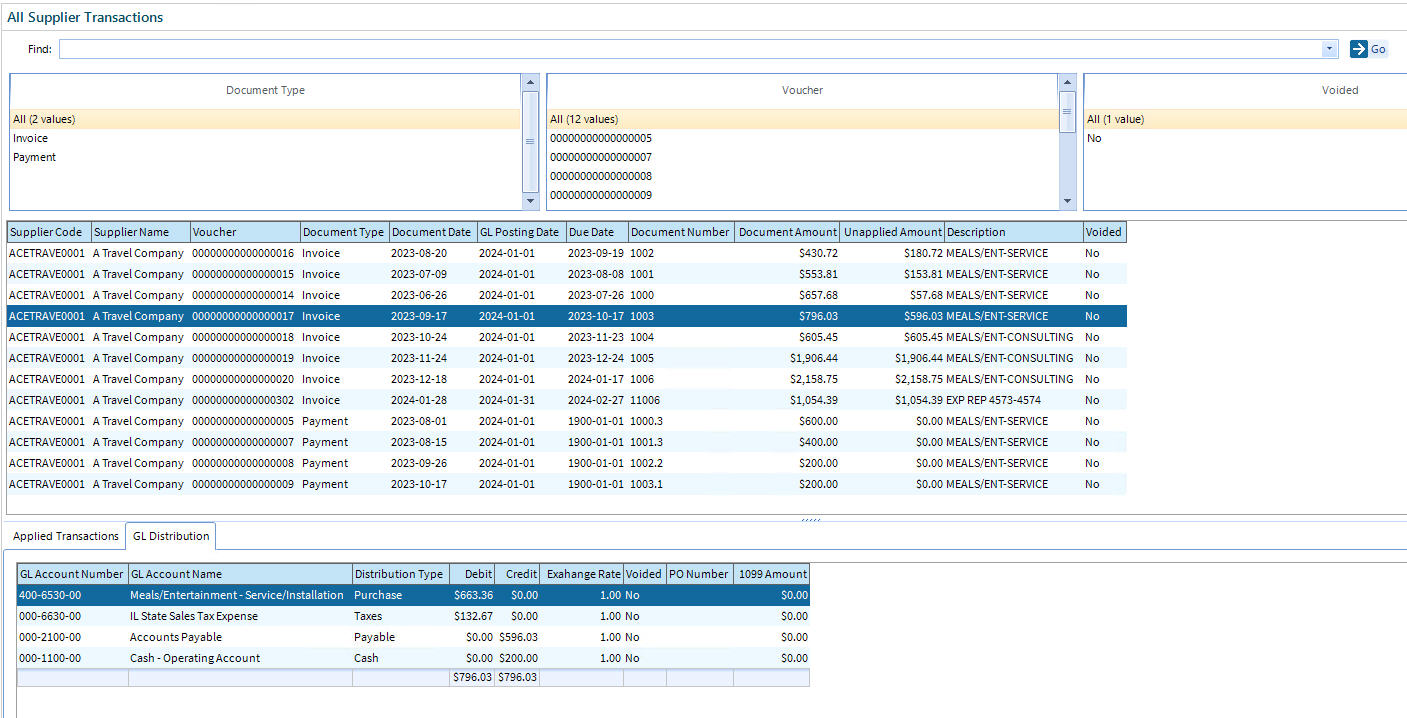Select GL row 400-6530-00 Meals/Entertainment

point(413,595)
